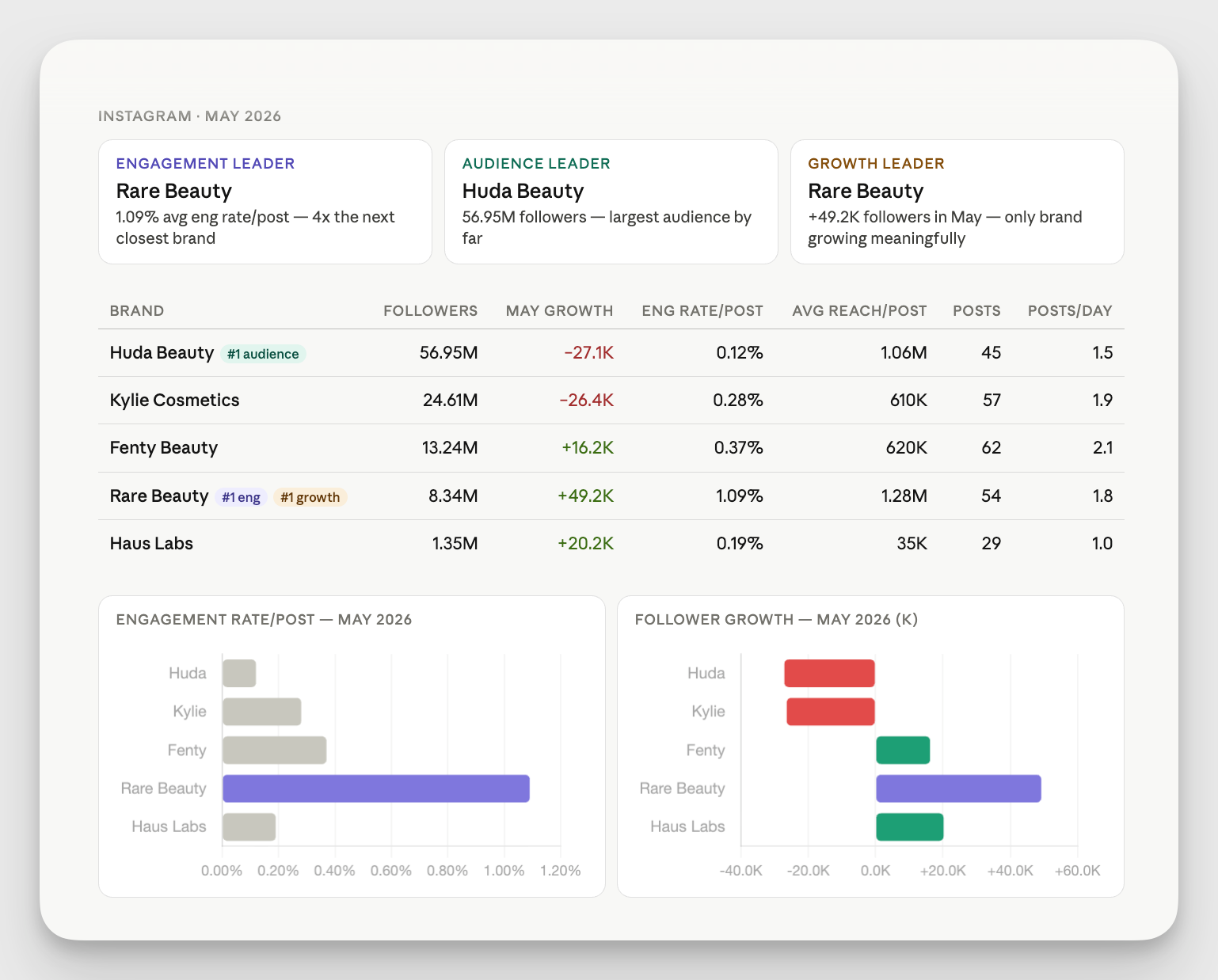
Task: Click Fenty's gray engagement rate bar
Action: (275, 750)
